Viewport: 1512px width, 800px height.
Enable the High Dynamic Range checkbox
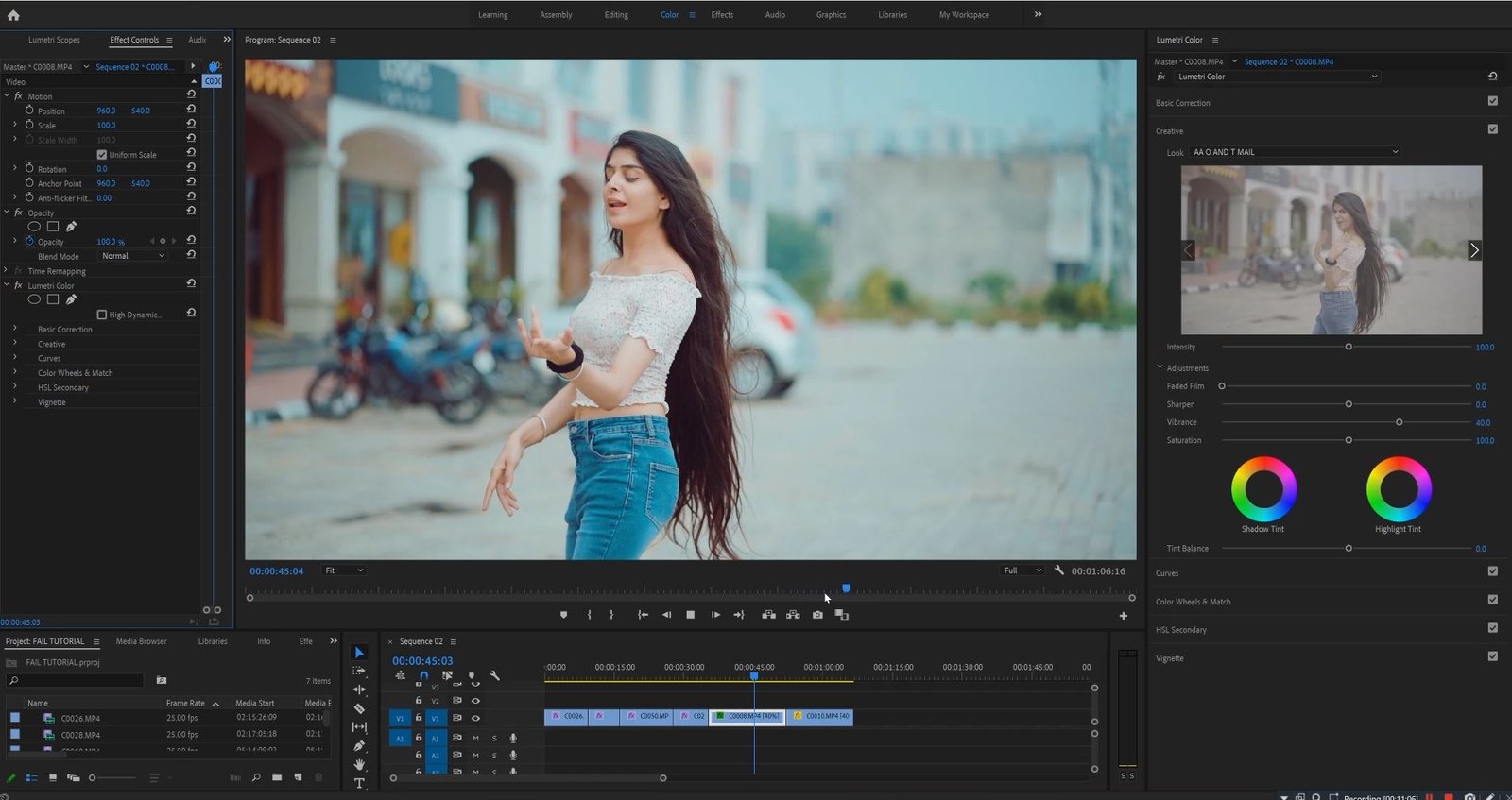(x=102, y=315)
